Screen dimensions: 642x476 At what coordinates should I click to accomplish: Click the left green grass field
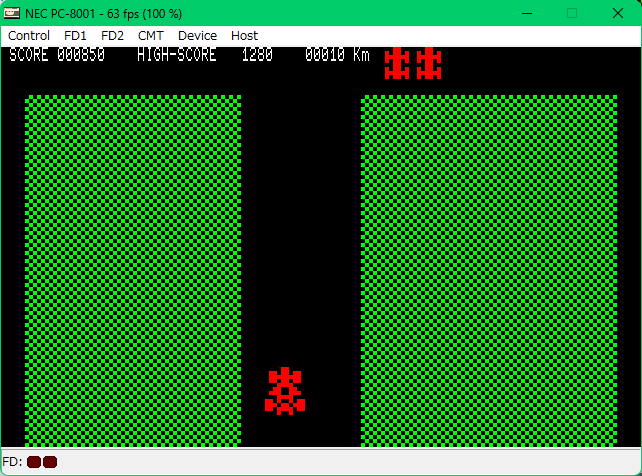[x=133, y=270]
